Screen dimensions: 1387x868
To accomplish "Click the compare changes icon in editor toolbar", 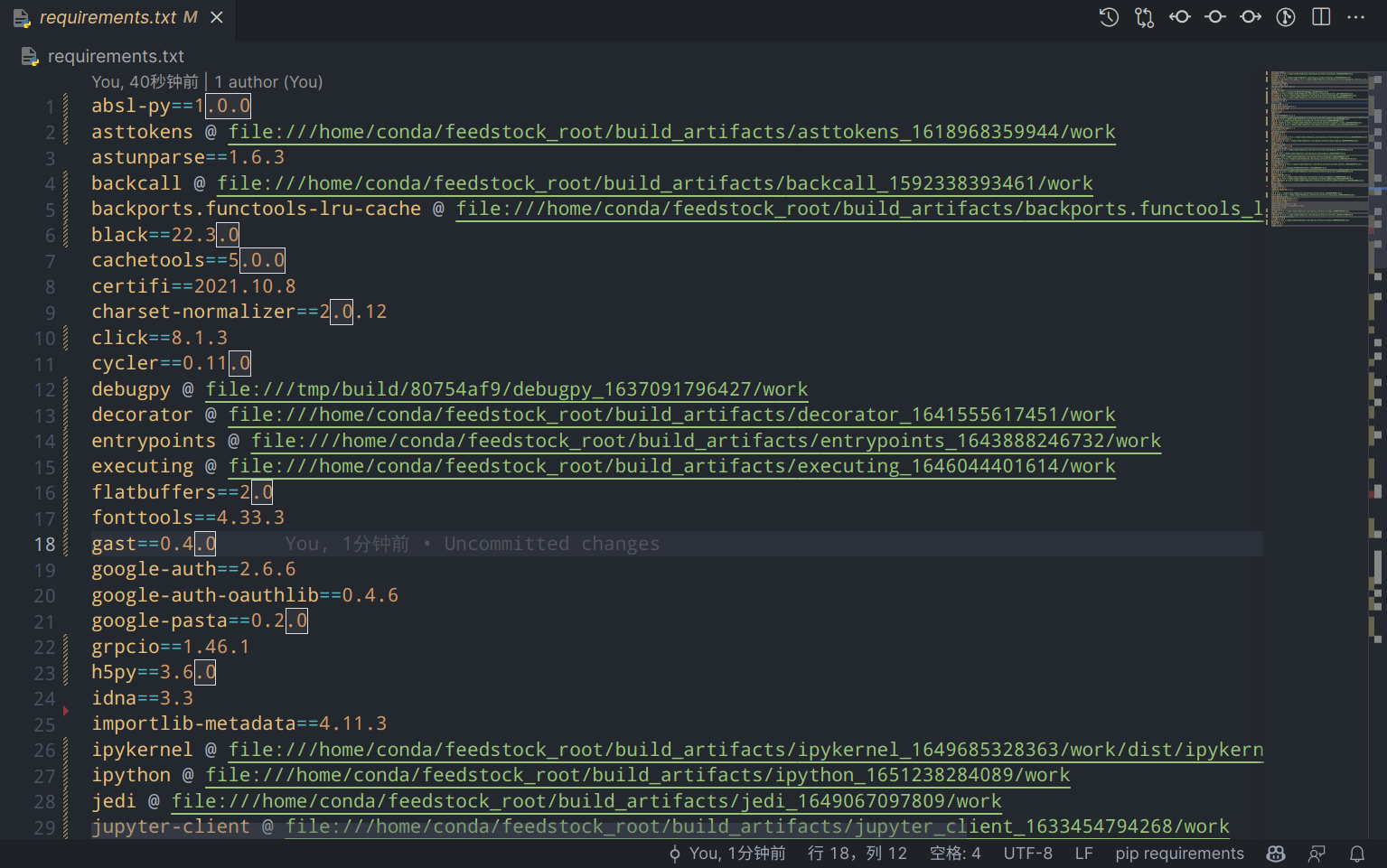I will click(x=1144, y=17).
